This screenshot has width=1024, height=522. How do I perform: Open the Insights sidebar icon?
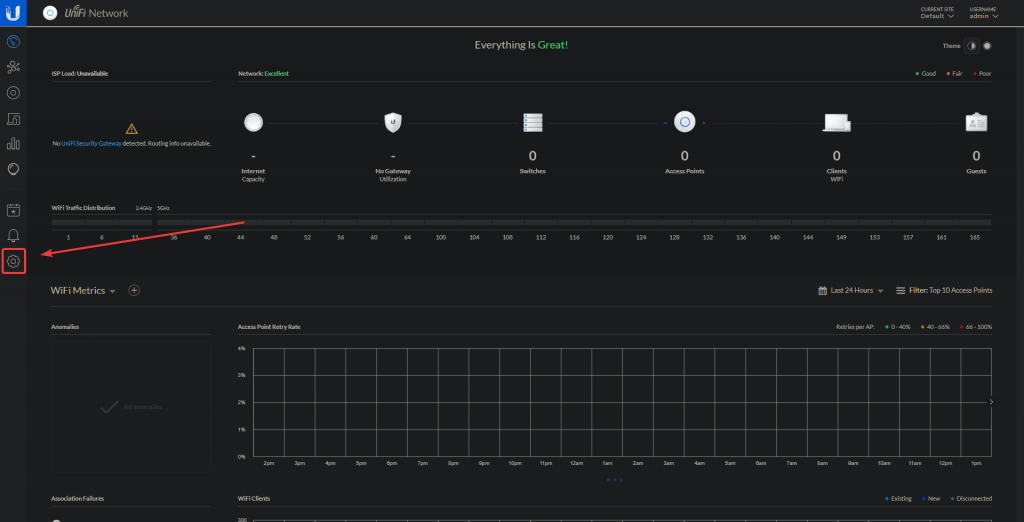13,169
